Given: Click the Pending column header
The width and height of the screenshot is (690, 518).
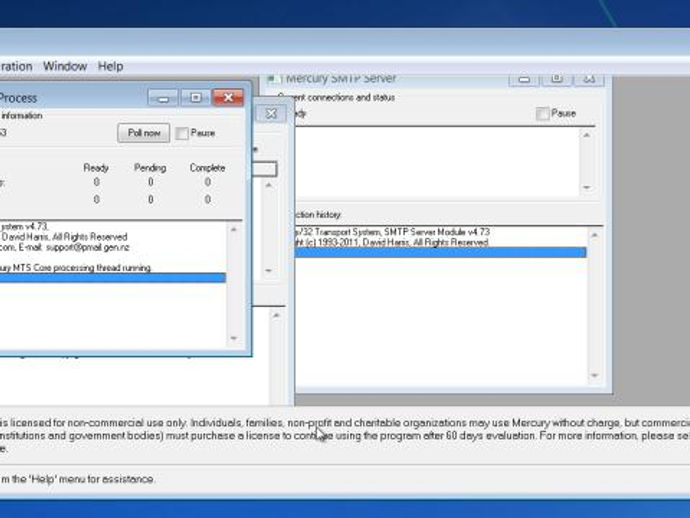Looking at the screenshot, I should point(150,168).
